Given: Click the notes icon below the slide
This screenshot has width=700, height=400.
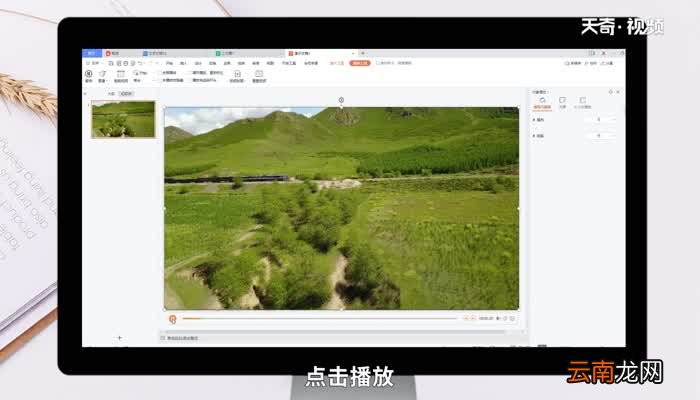Looking at the screenshot, I should point(163,338).
